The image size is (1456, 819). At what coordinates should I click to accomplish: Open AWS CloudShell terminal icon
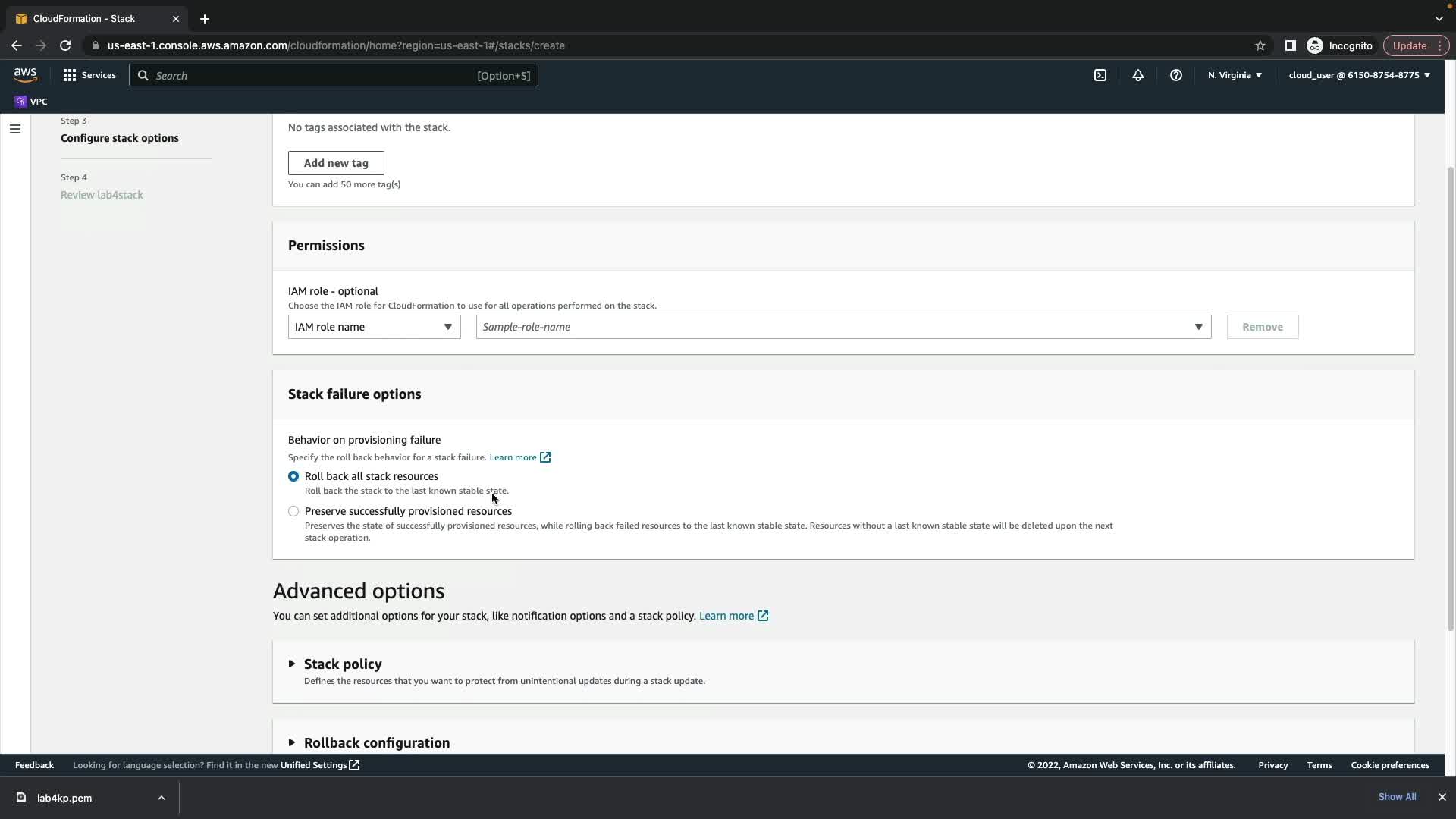[x=1100, y=75]
